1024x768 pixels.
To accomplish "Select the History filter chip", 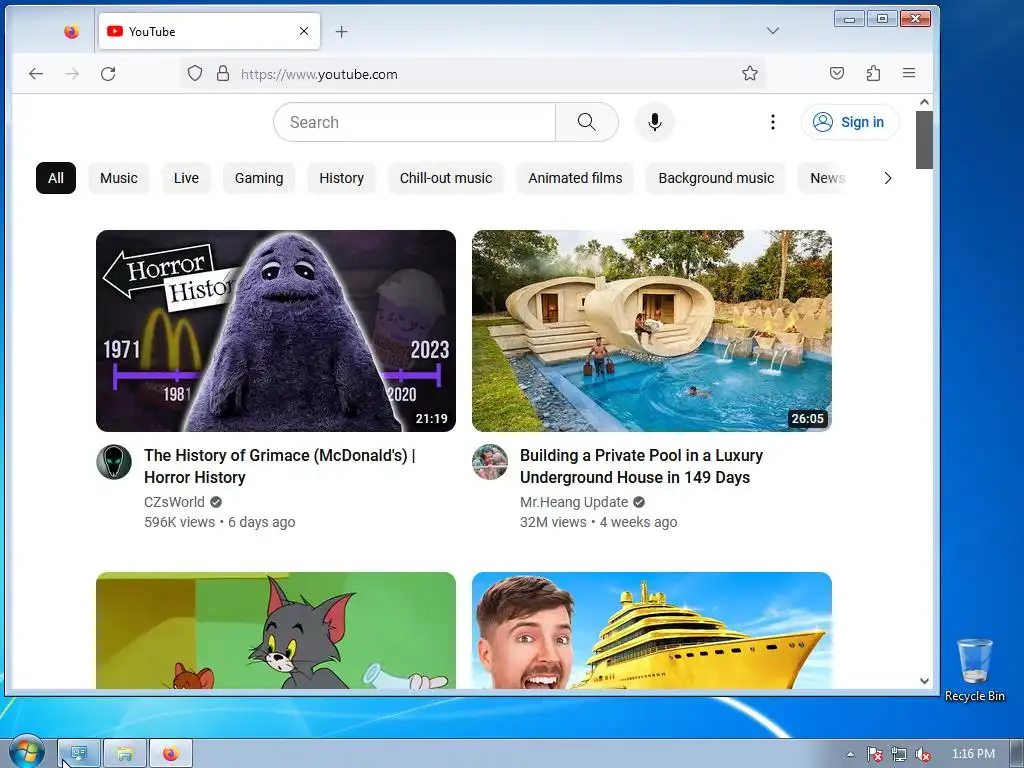I will [342, 178].
